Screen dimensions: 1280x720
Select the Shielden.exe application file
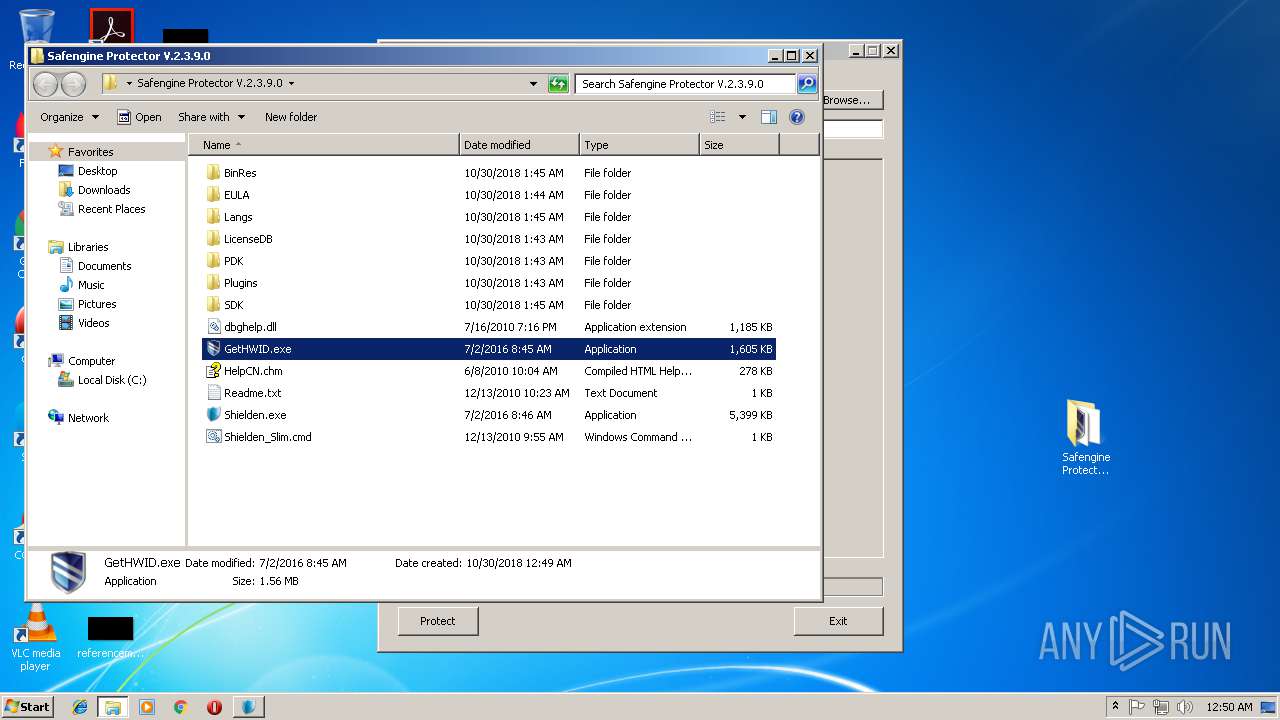pyautogui.click(x=255, y=415)
